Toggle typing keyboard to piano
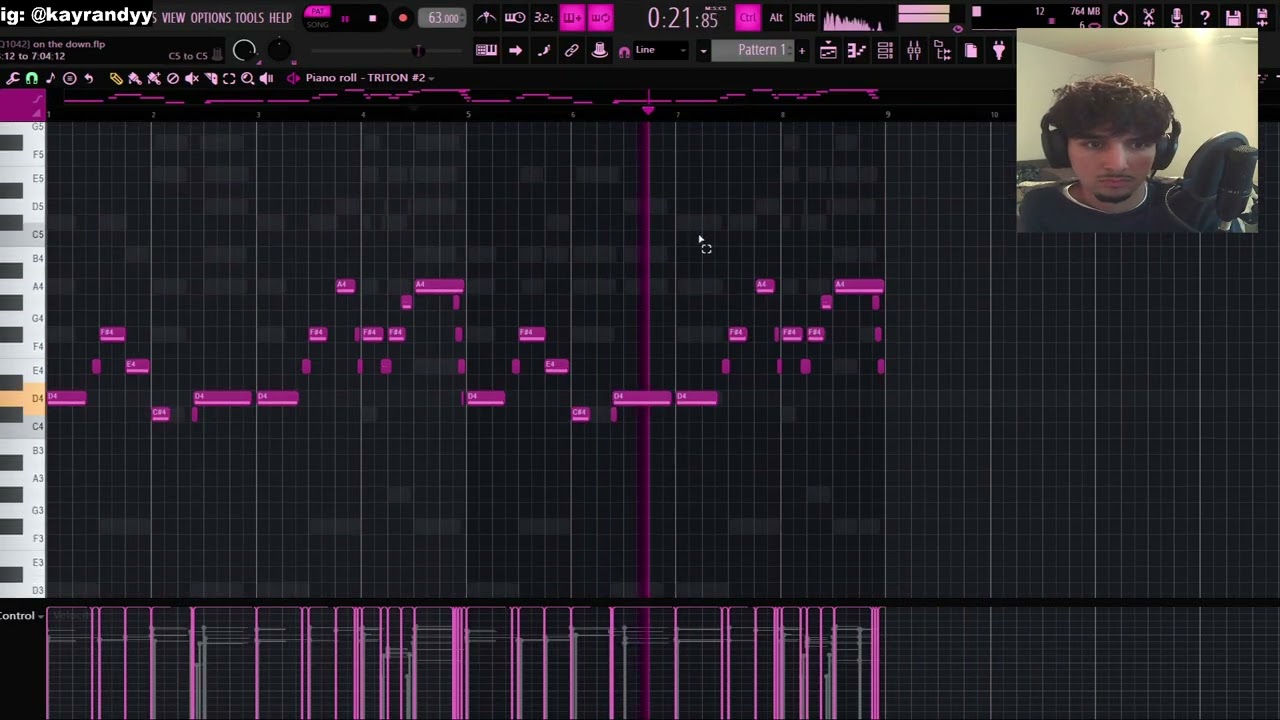1280x720 pixels. [487, 50]
